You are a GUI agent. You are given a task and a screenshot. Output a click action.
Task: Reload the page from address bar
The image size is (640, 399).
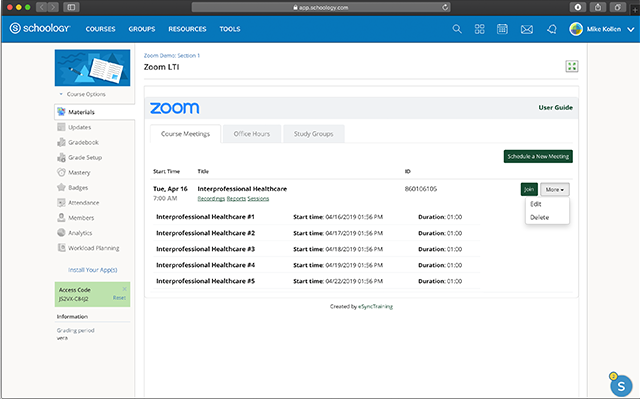[444, 7]
